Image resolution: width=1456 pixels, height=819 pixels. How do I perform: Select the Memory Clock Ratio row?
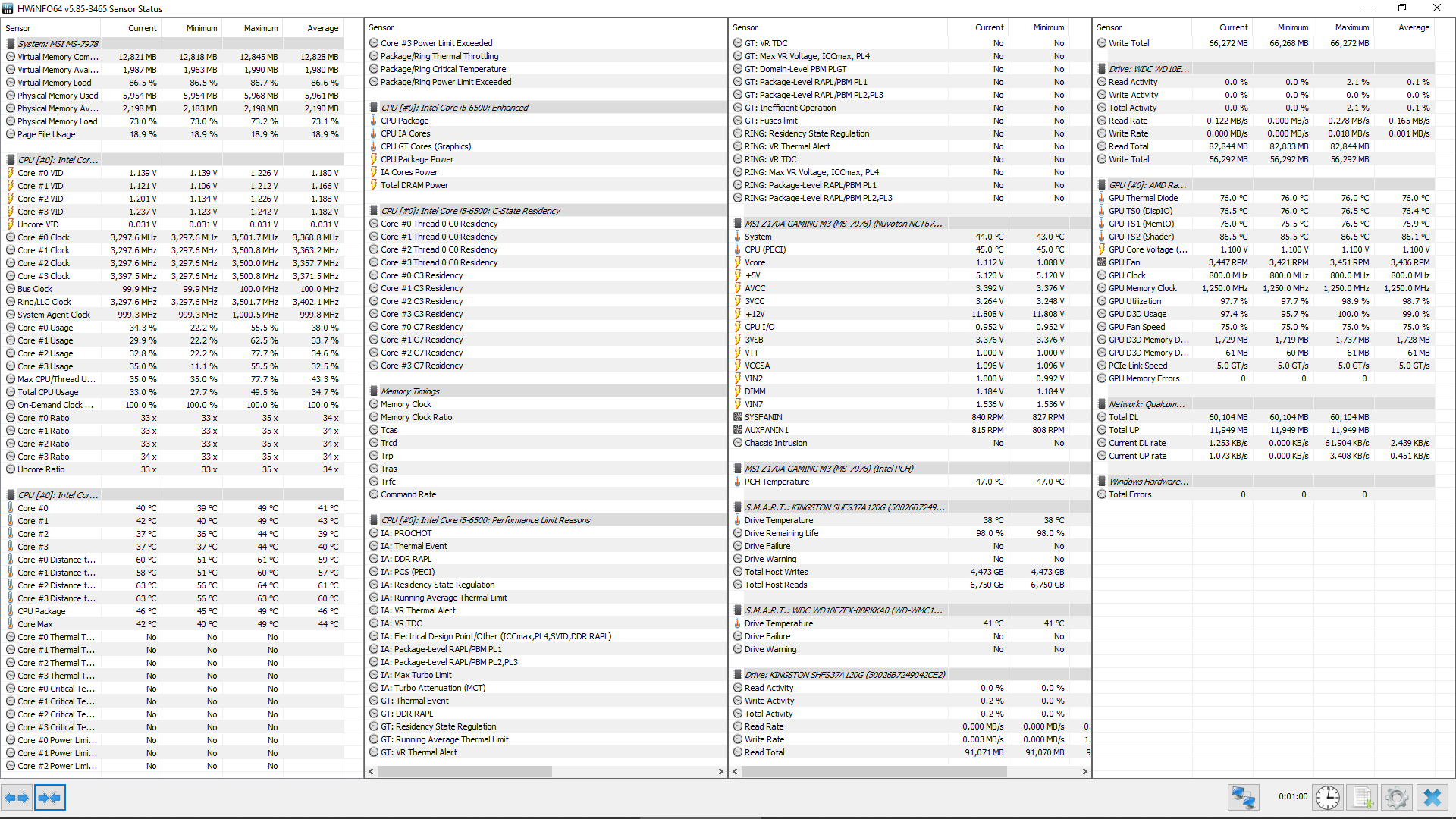[546, 417]
